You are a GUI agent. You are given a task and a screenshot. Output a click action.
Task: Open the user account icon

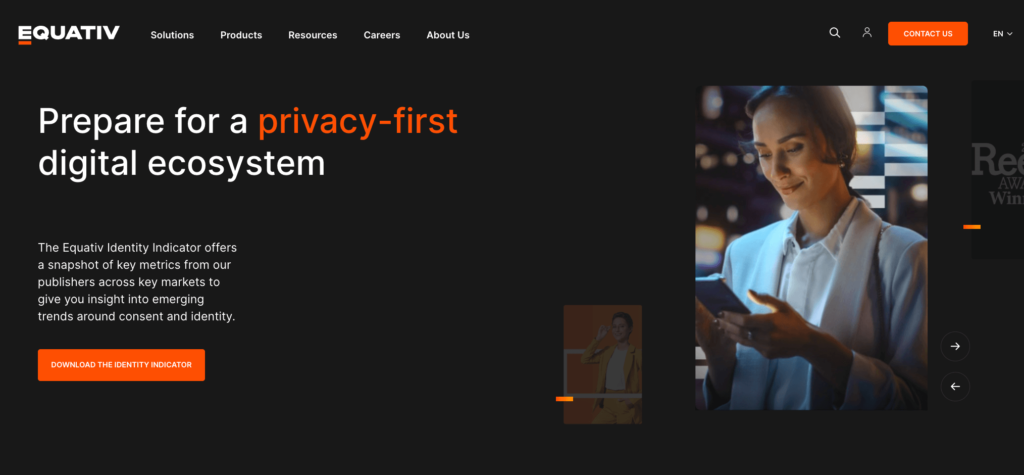click(867, 32)
